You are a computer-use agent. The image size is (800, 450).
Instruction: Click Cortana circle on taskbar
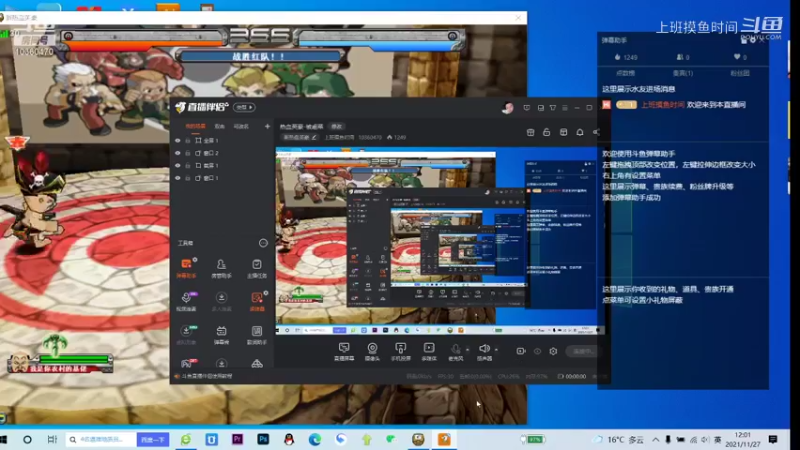pos(27,439)
